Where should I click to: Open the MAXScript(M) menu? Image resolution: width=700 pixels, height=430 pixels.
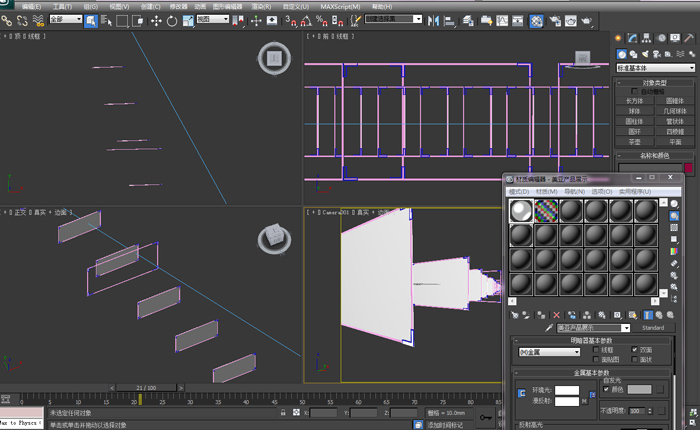pos(341,6)
